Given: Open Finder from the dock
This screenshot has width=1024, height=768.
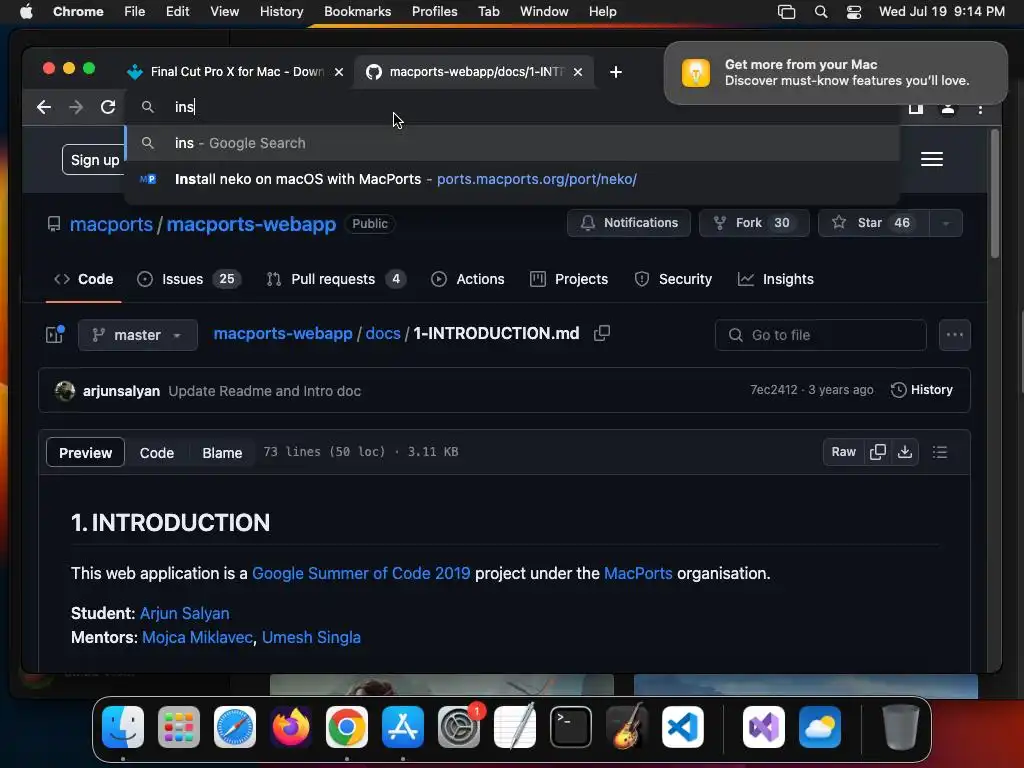Looking at the screenshot, I should (123, 727).
